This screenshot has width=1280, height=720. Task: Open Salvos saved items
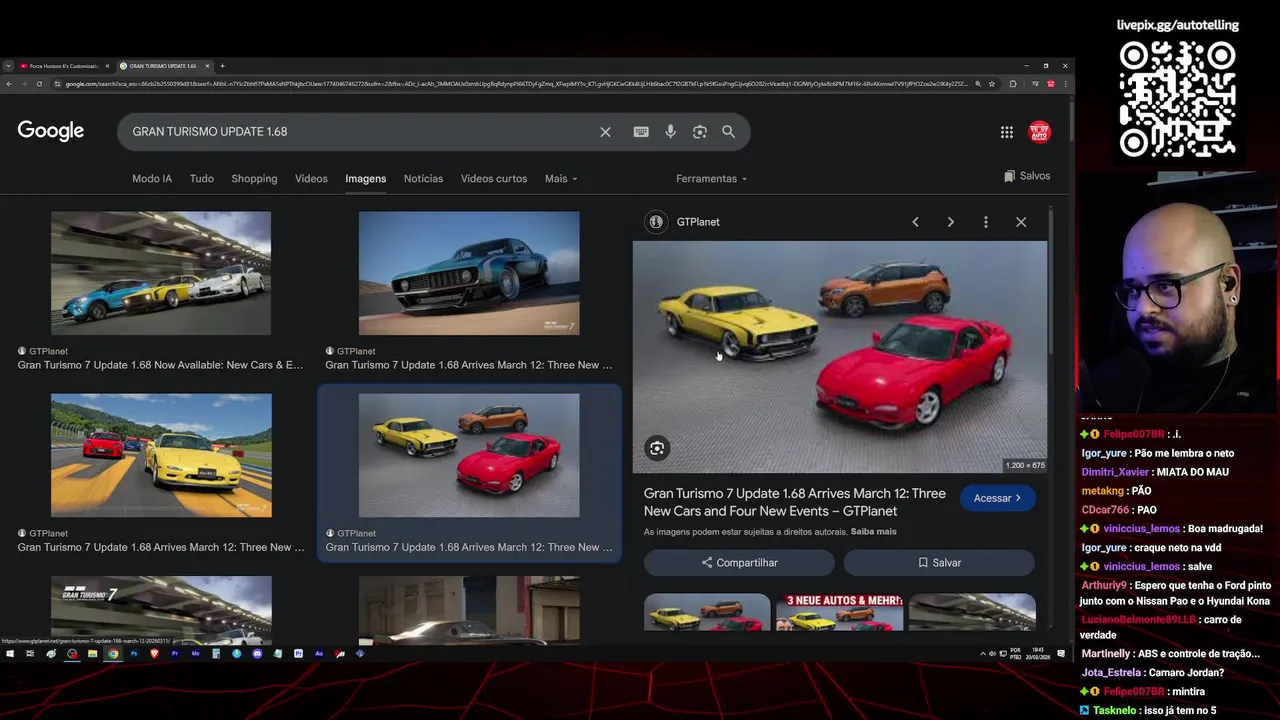pos(1027,176)
